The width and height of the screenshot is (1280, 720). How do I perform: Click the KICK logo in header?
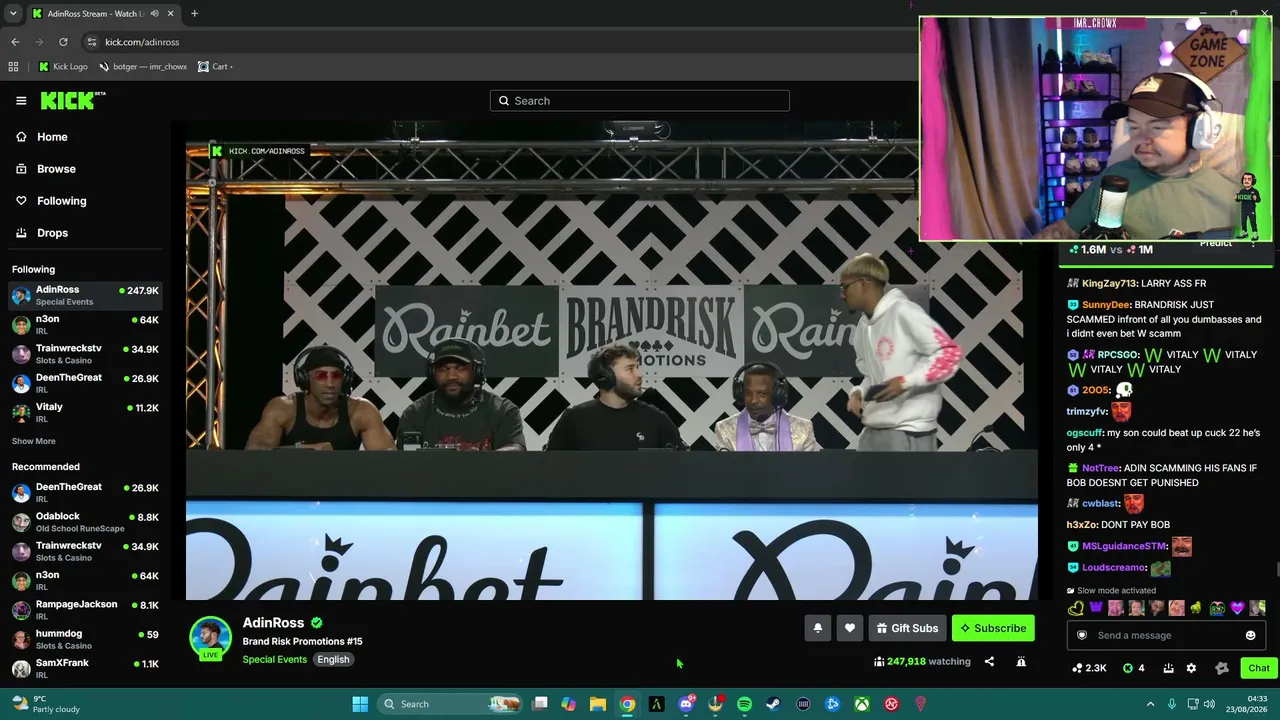click(72, 100)
